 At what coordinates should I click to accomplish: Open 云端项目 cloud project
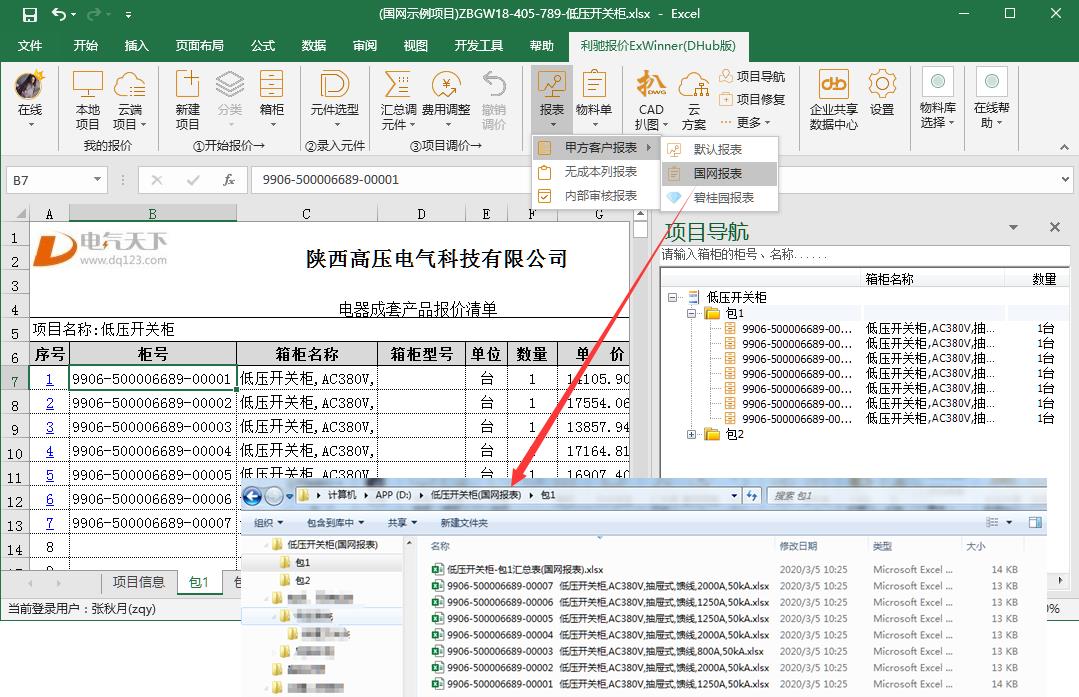[x=130, y=100]
